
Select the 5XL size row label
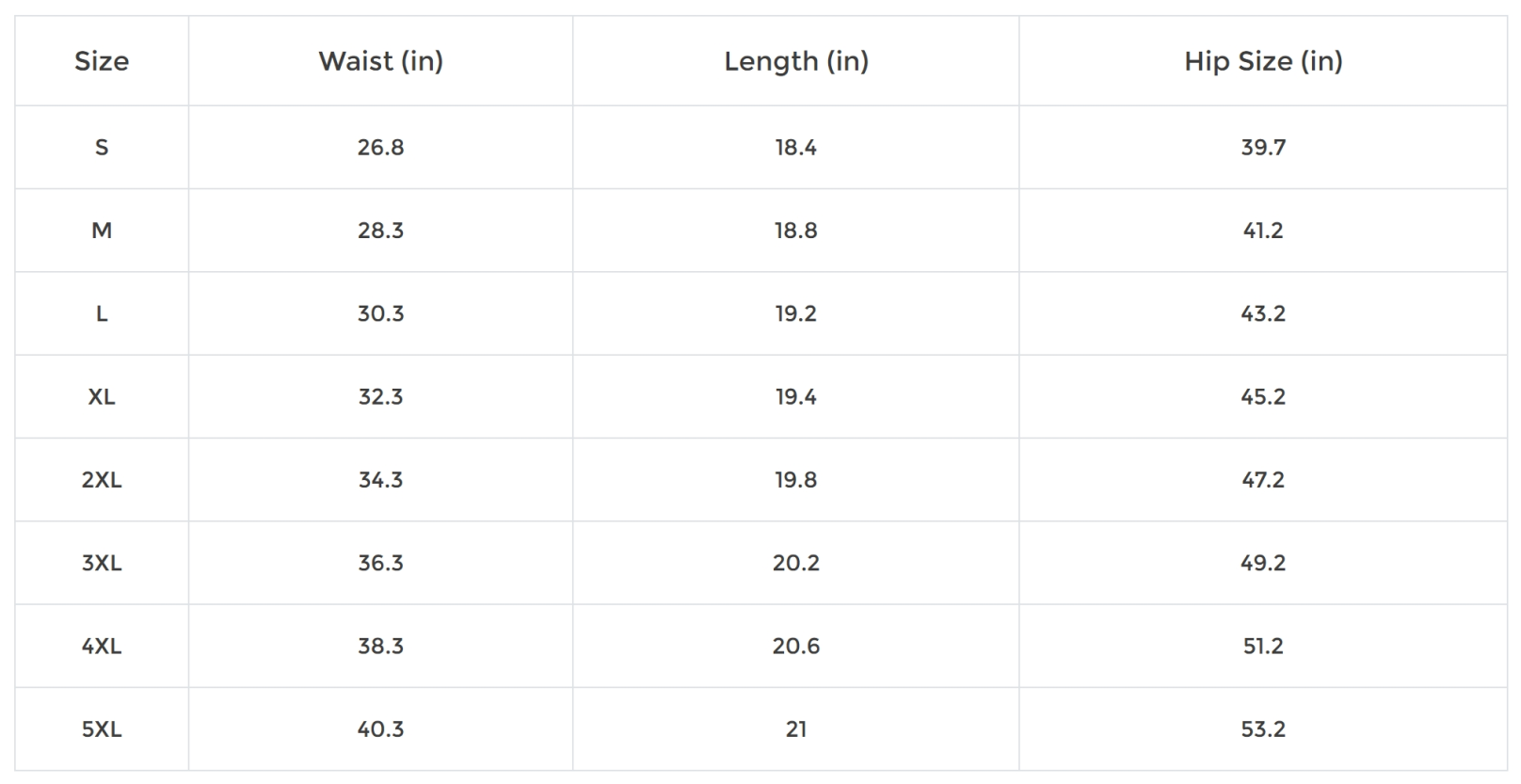coord(102,729)
